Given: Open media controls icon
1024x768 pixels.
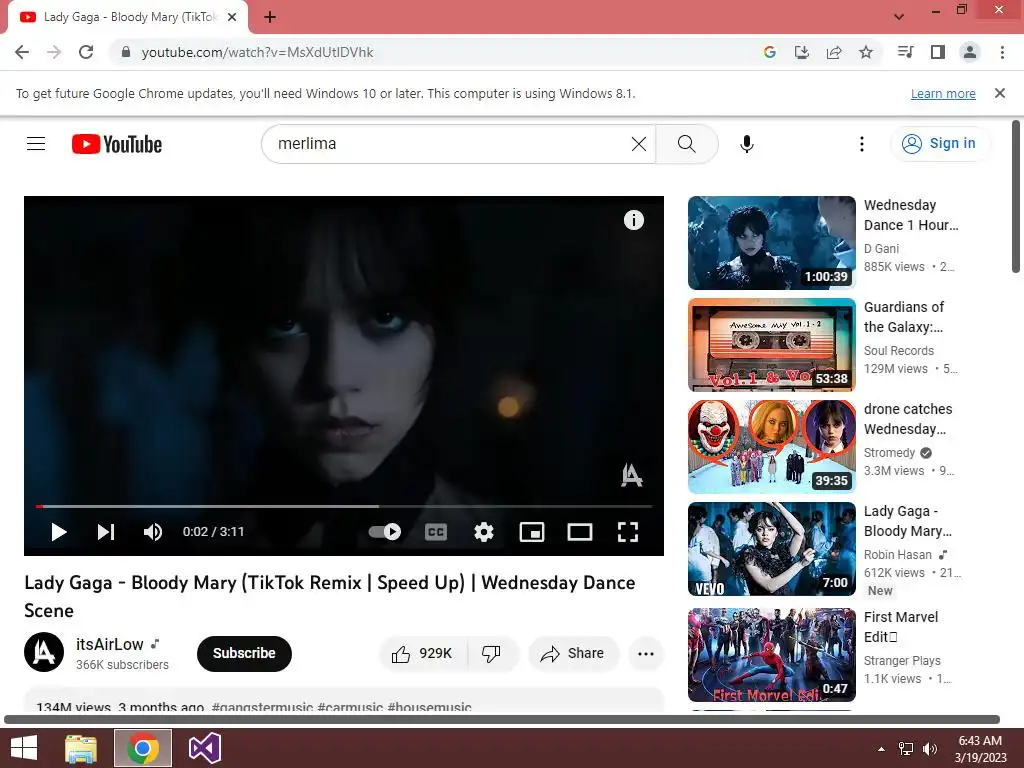Looking at the screenshot, I should [906, 52].
